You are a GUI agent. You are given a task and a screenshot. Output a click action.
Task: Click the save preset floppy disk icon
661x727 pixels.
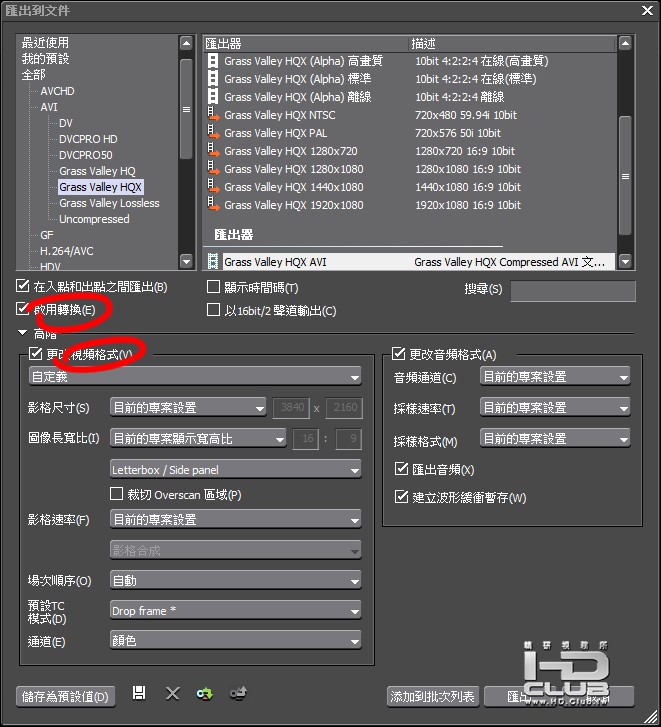(139, 693)
